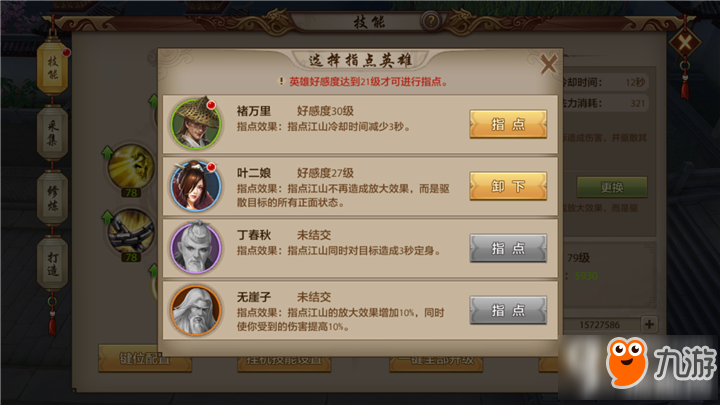Click the plus icon beside 15727586
720x405 pixels.
[649, 324]
